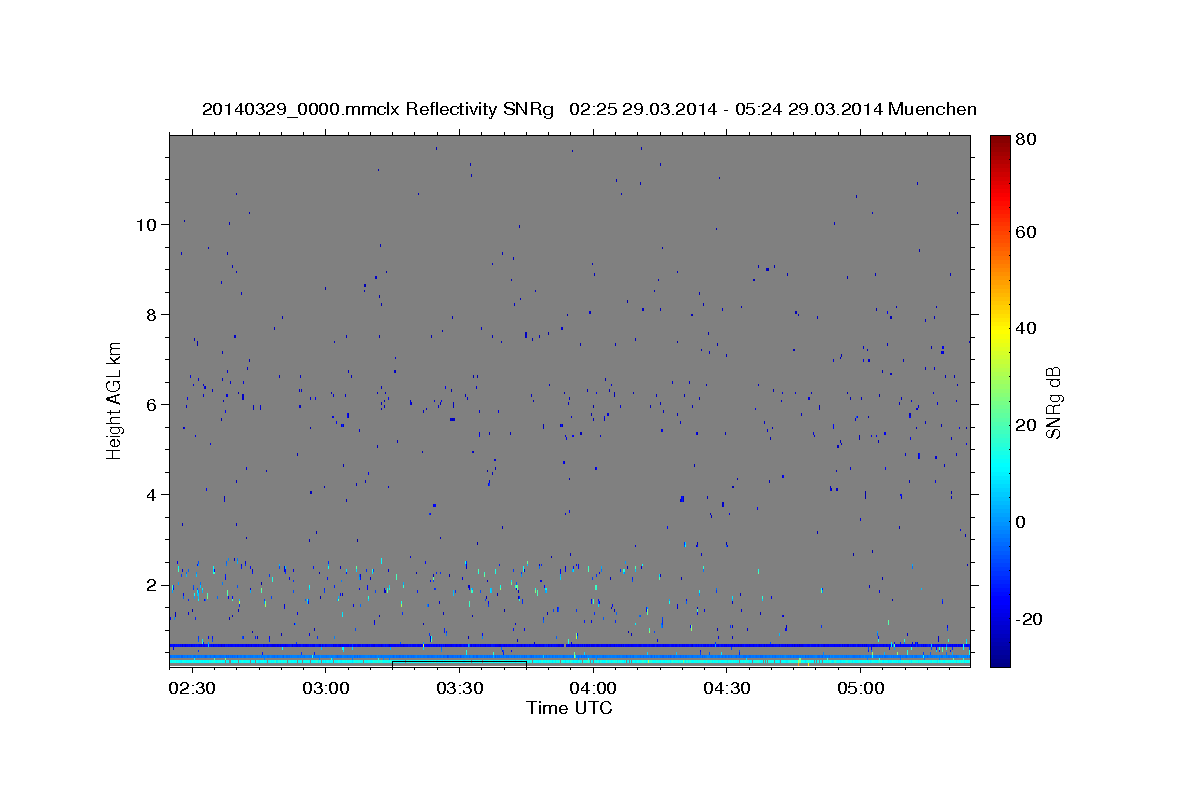
Task: Click the 04:00 time tick label
Action: [593, 688]
